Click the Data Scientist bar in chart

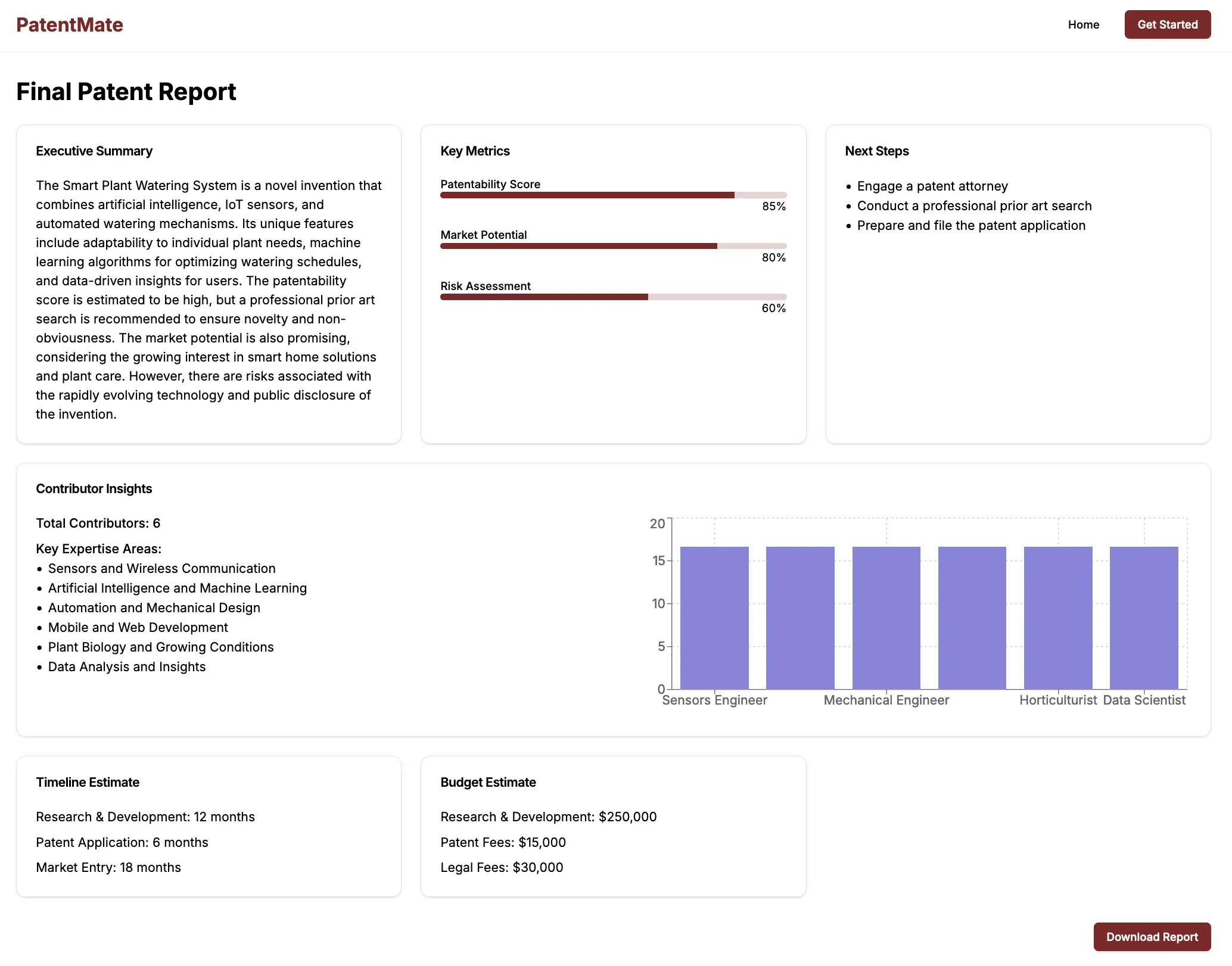pos(1144,618)
